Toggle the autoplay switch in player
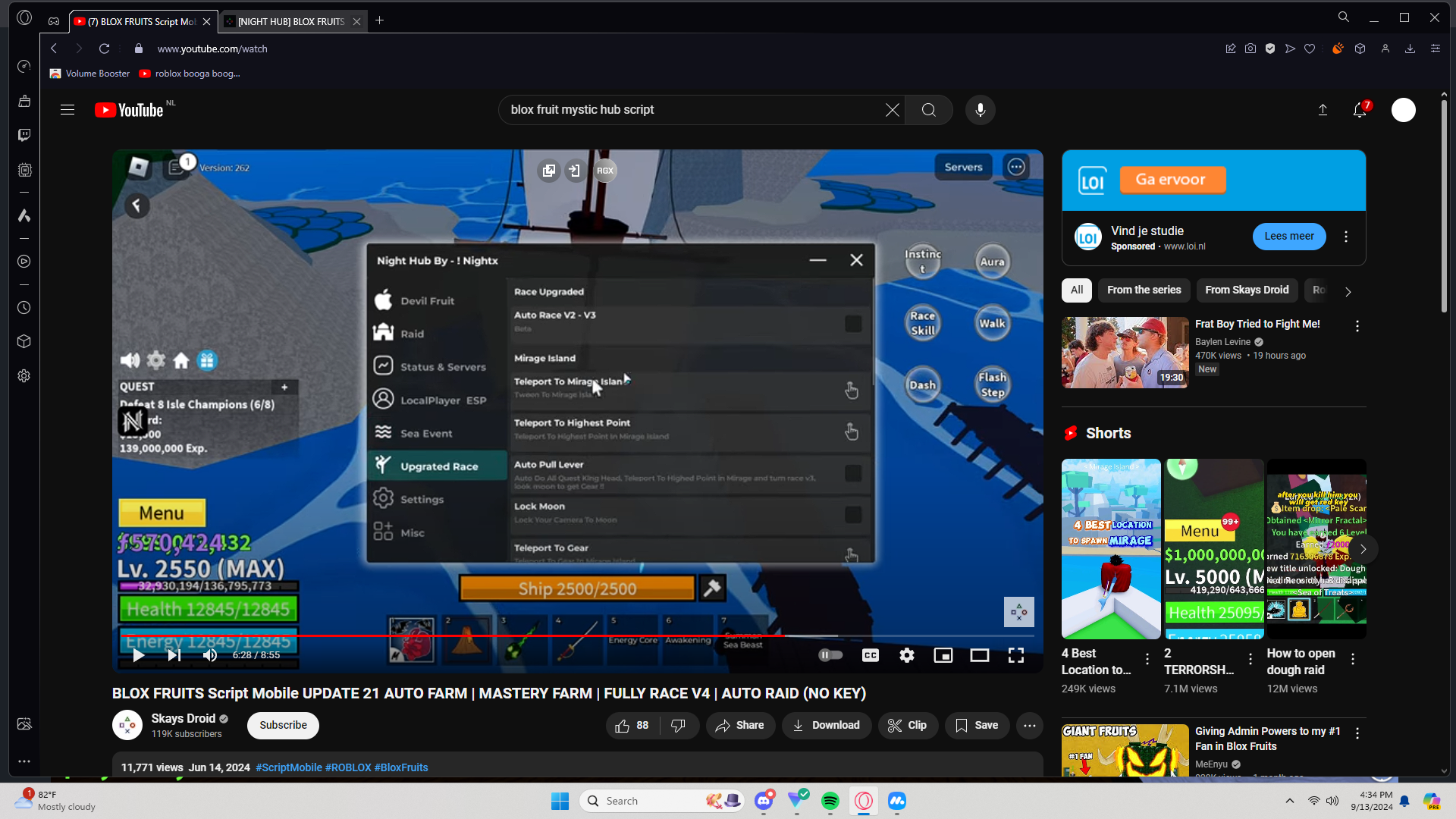1456x819 pixels. (x=830, y=655)
